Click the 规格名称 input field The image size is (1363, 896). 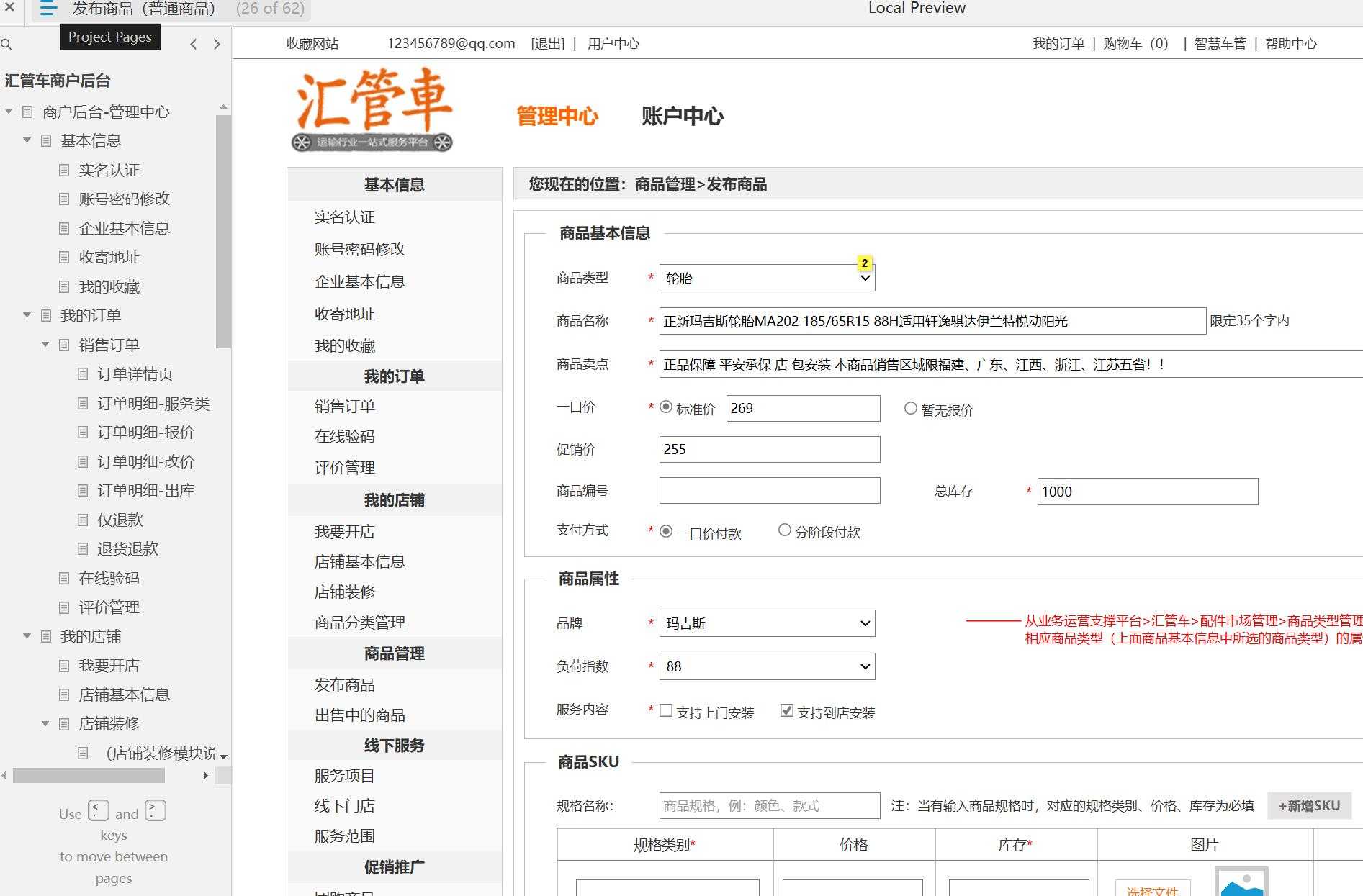coord(770,806)
